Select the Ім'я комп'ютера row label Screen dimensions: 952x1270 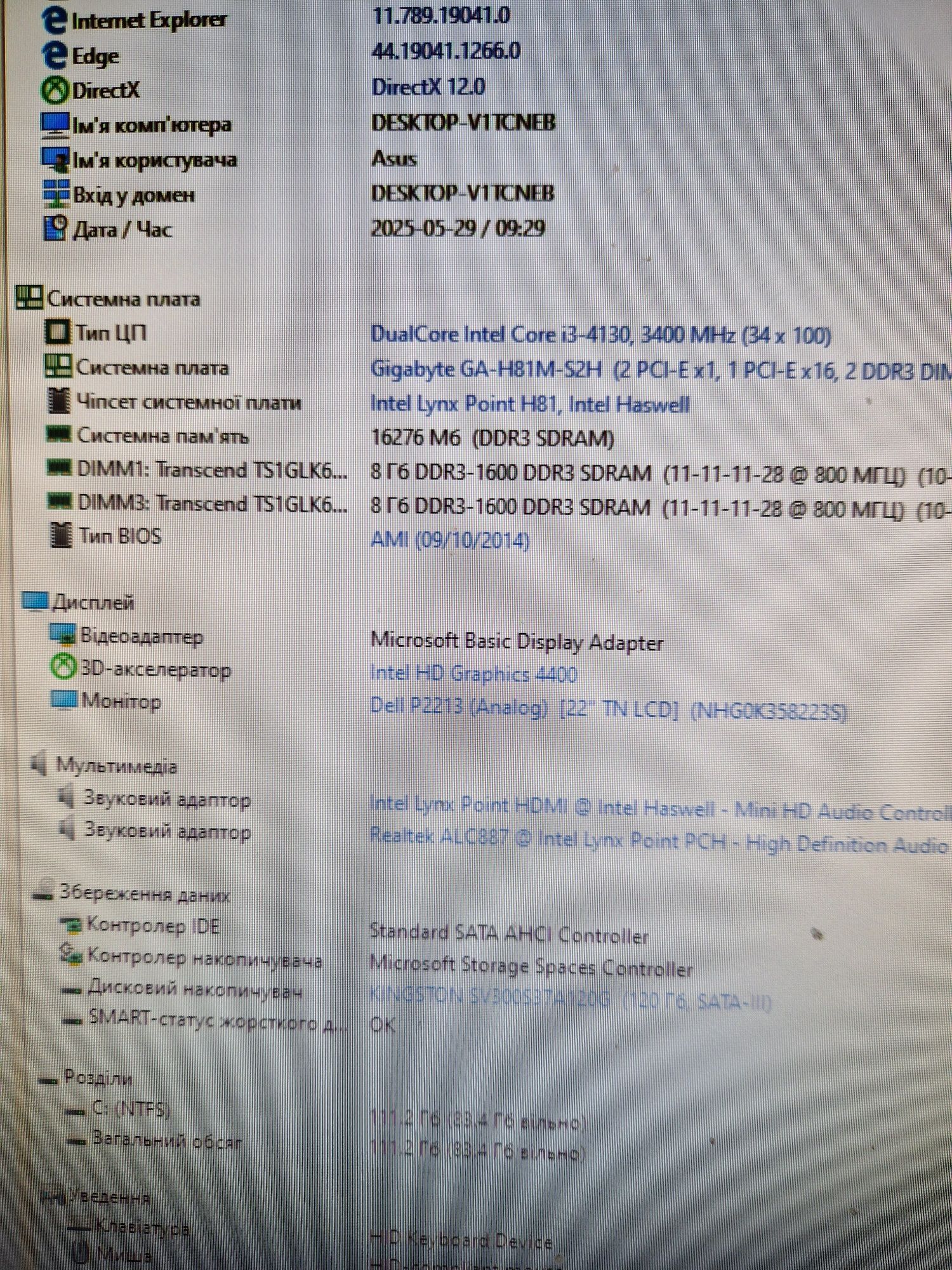tap(152, 125)
